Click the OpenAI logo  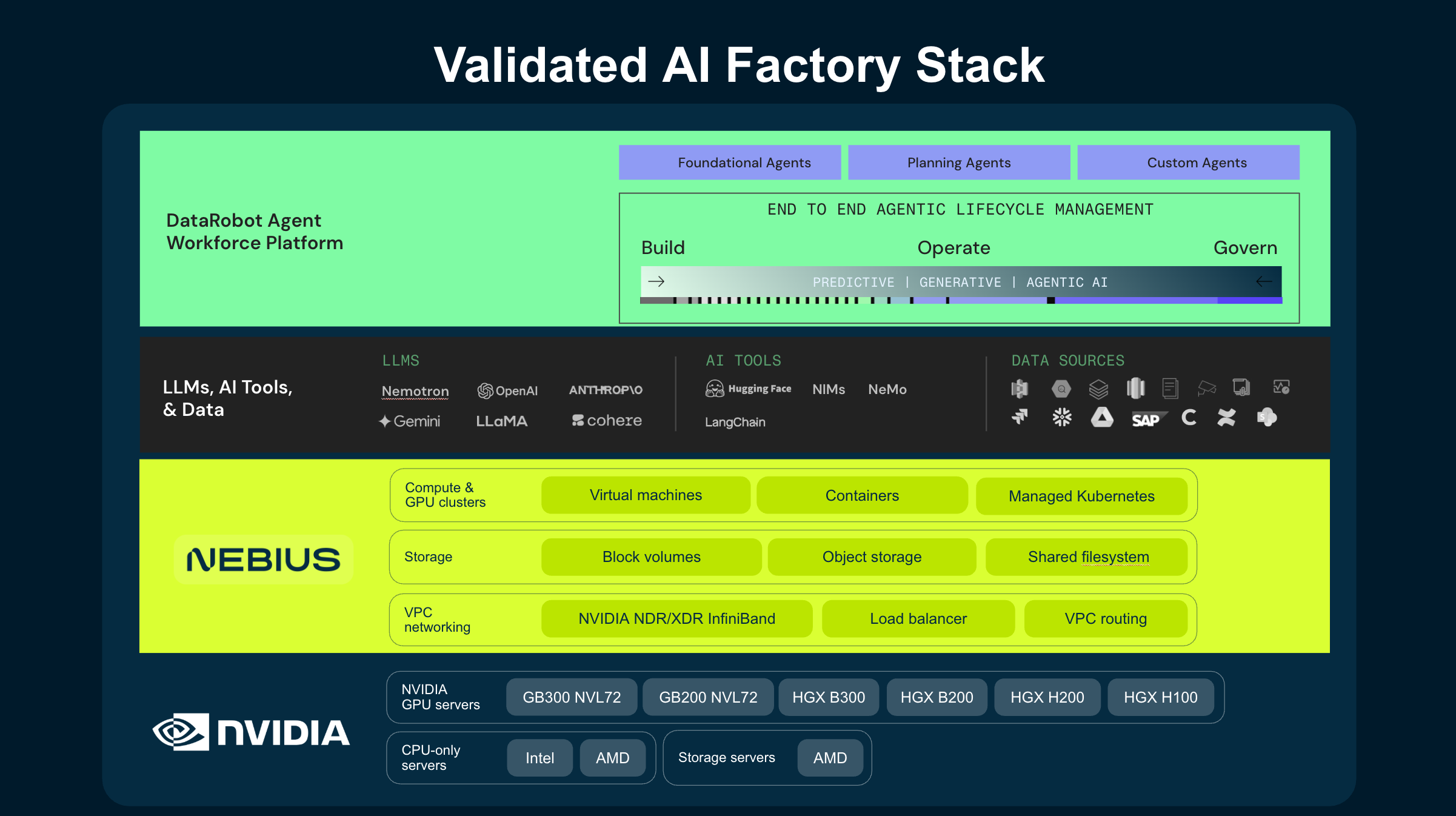(x=507, y=391)
